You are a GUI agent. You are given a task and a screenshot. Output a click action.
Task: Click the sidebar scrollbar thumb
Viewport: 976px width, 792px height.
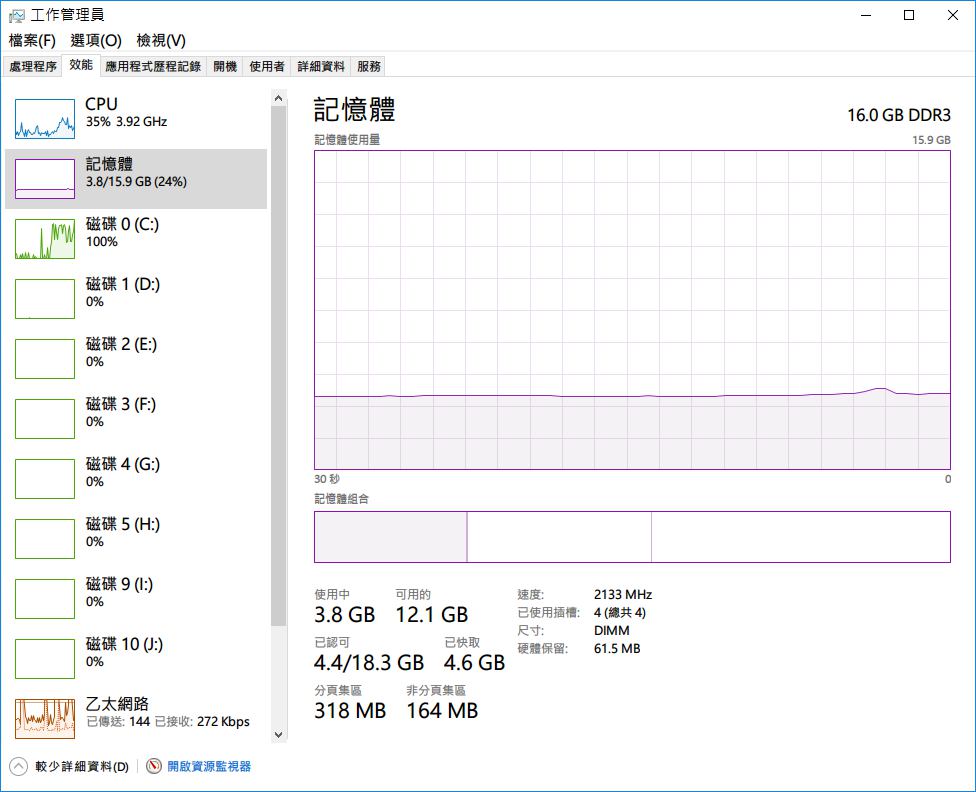[279, 366]
